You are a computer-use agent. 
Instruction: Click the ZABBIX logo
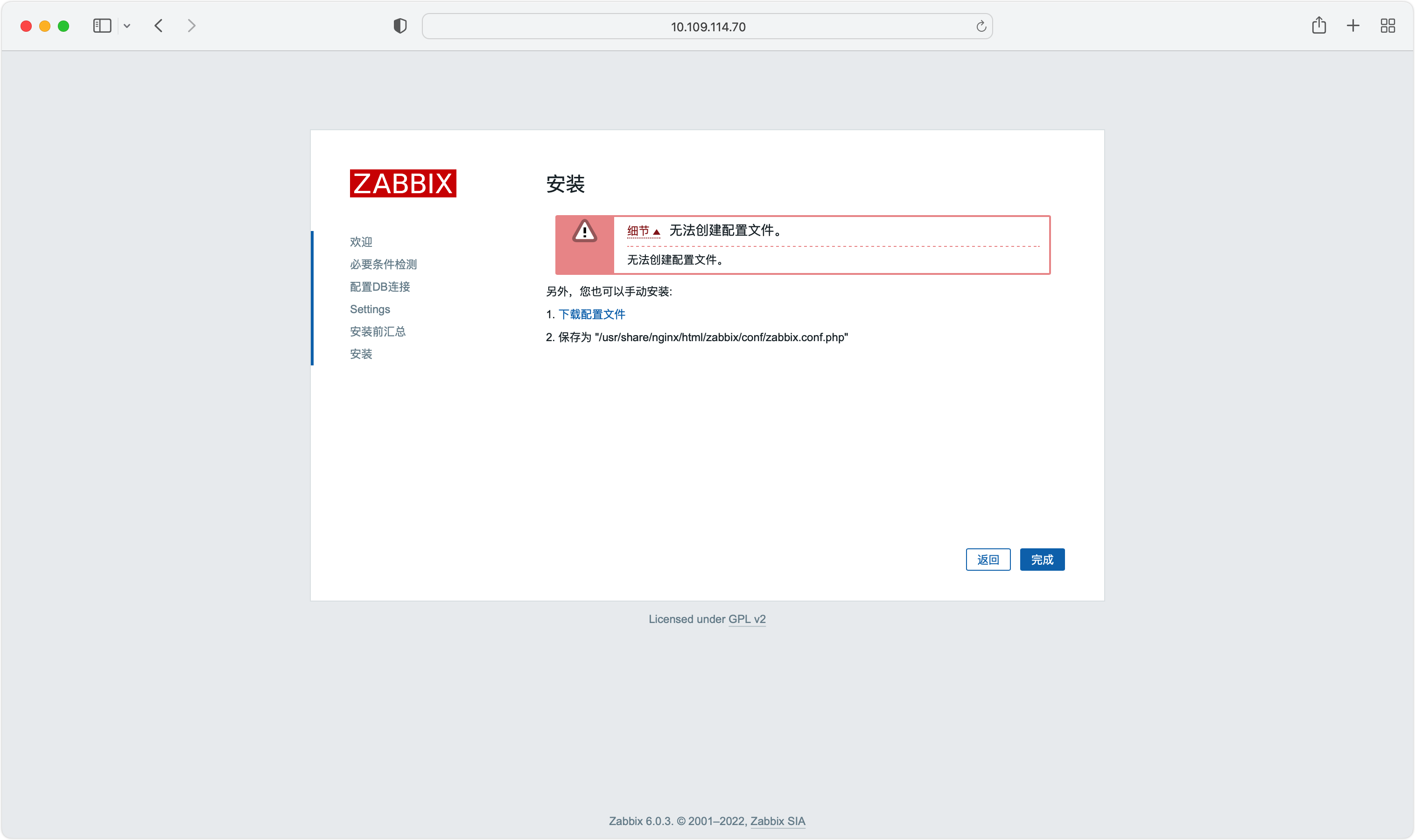tap(403, 183)
